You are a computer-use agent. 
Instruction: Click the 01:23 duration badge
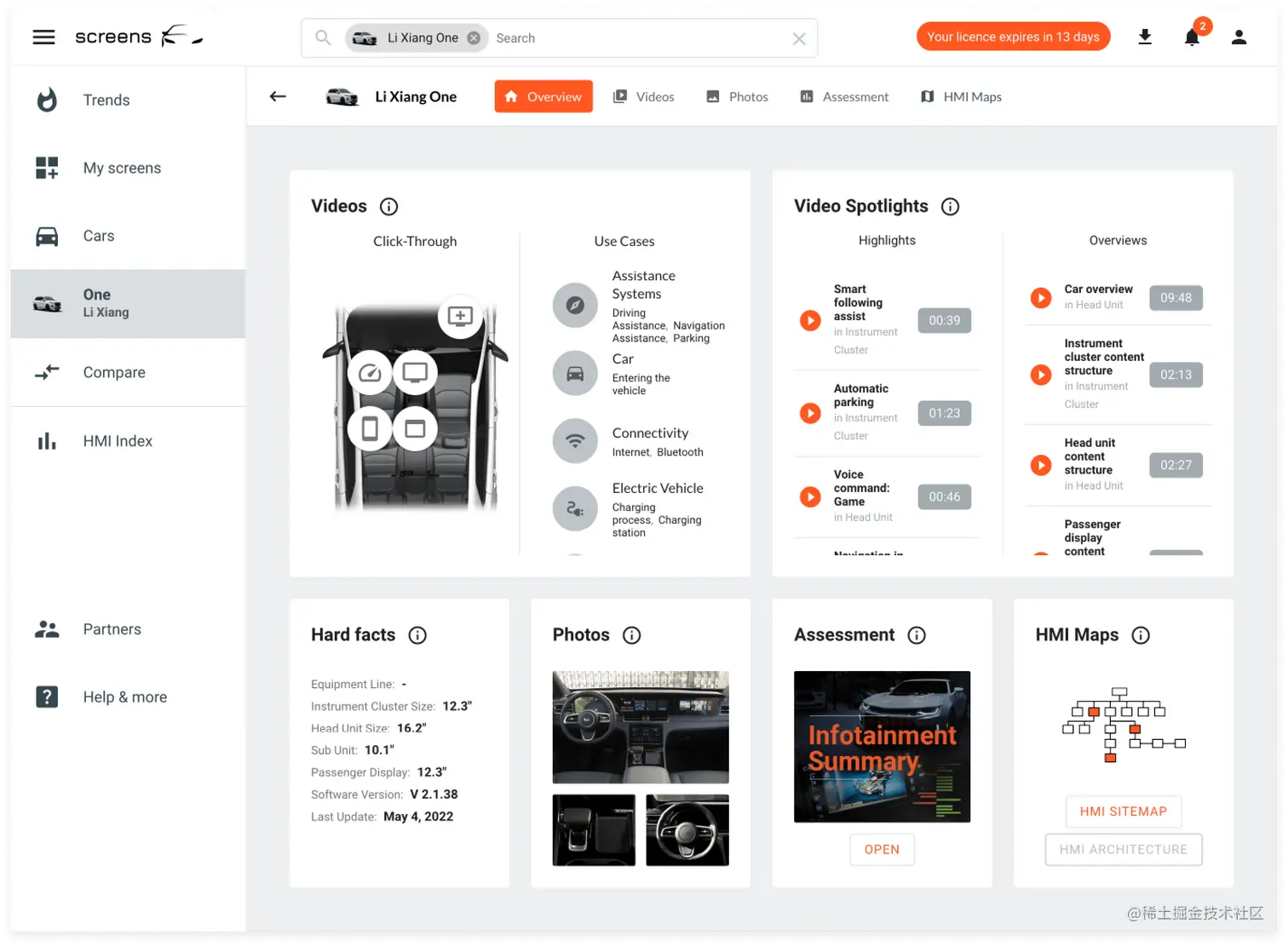[x=944, y=414]
